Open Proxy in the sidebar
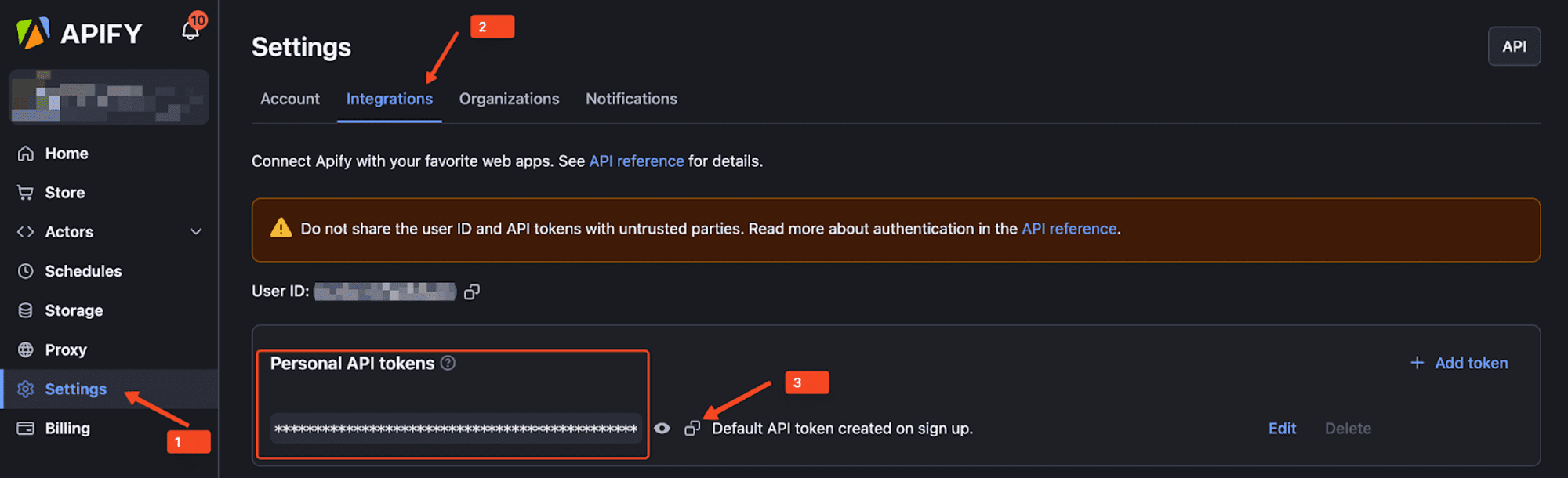Image resolution: width=1568 pixels, height=478 pixels. [65, 349]
